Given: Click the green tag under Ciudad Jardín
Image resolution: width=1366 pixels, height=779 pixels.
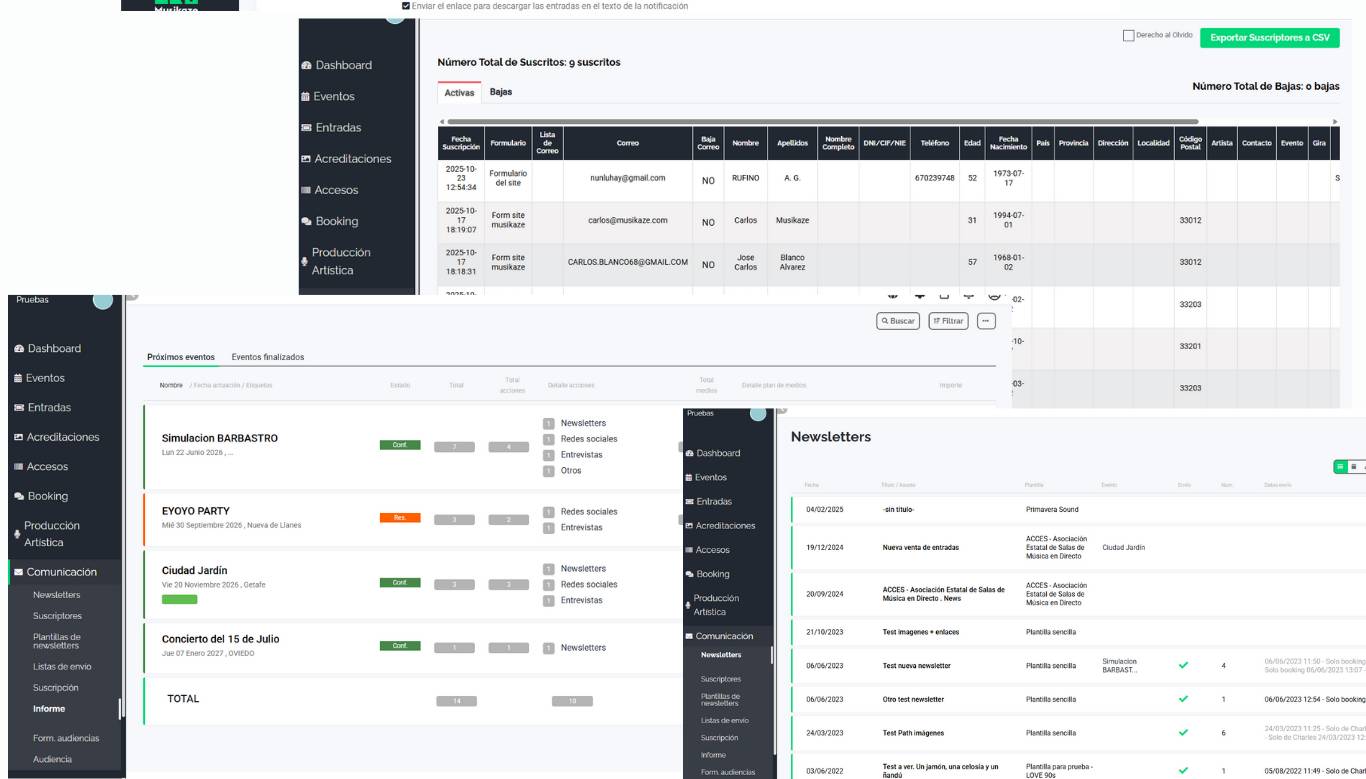Looking at the screenshot, I should tap(179, 600).
